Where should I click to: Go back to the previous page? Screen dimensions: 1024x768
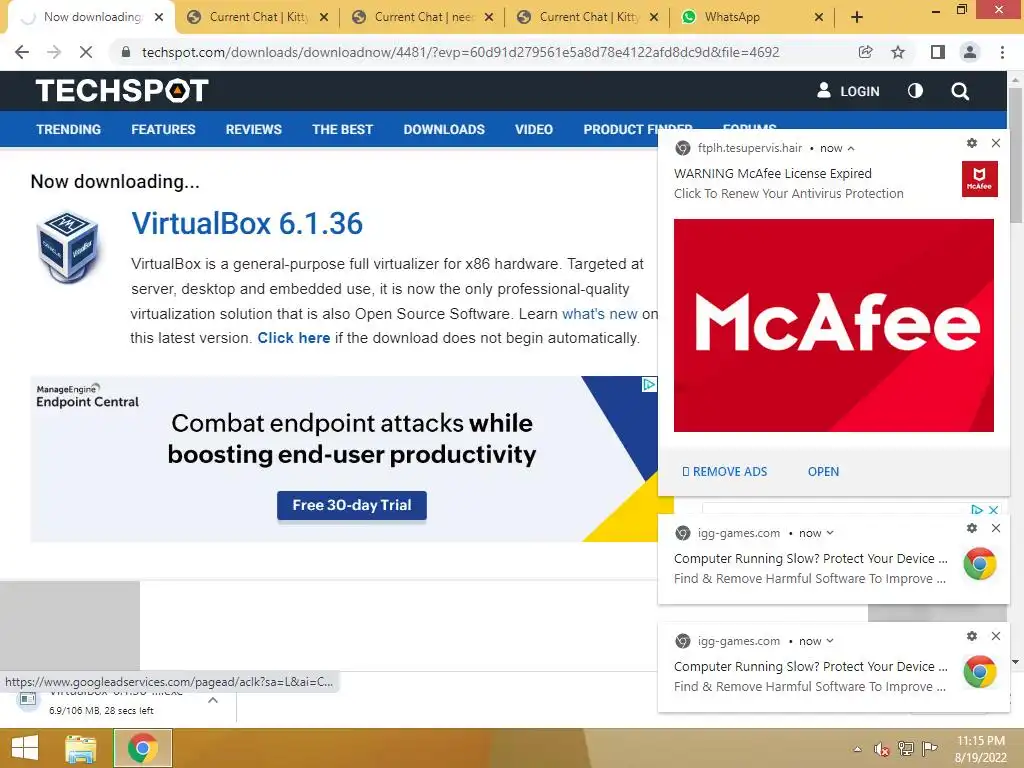[x=22, y=52]
